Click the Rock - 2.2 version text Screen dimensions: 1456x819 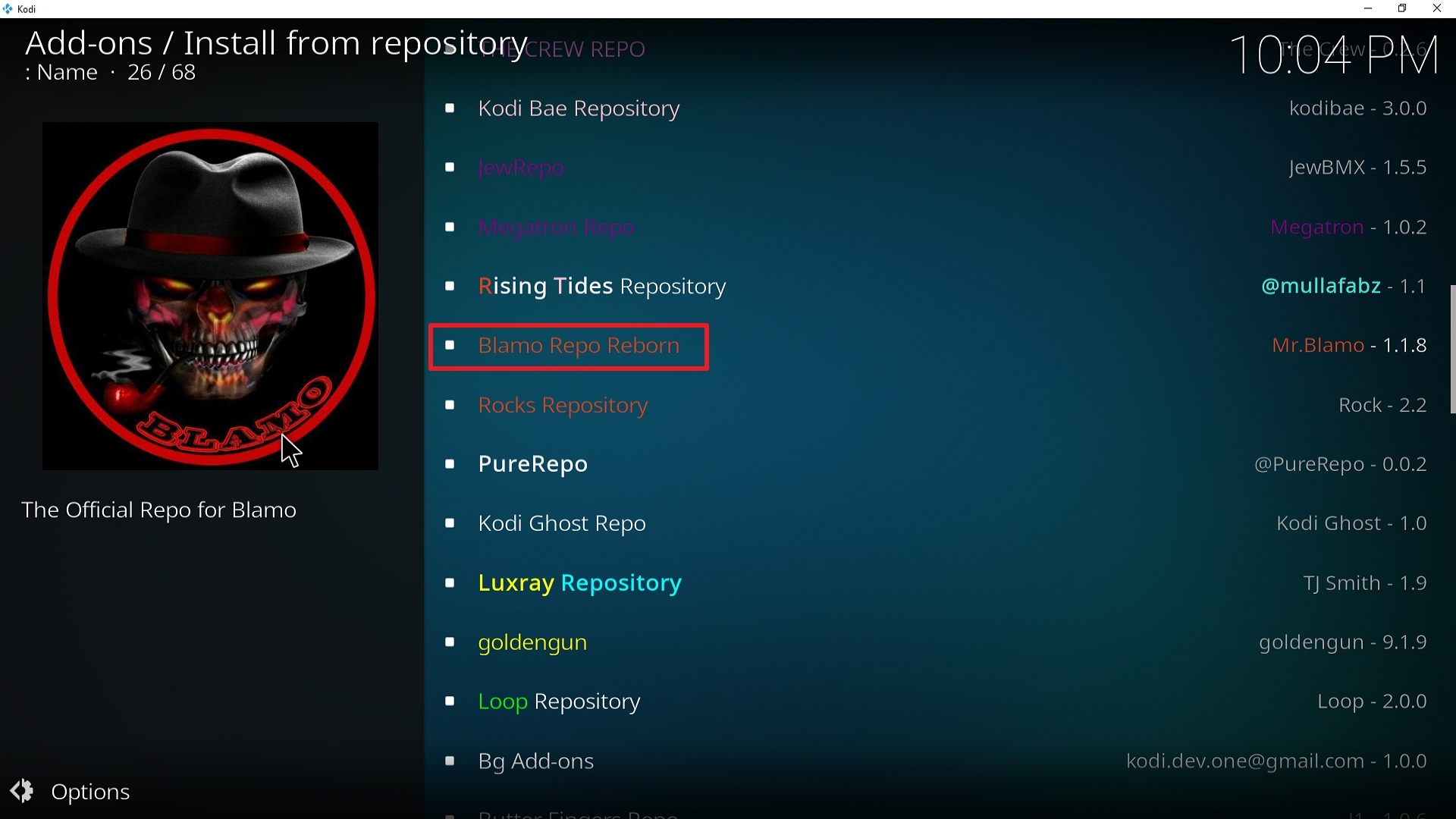pyautogui.click(x=1382, y=405)
